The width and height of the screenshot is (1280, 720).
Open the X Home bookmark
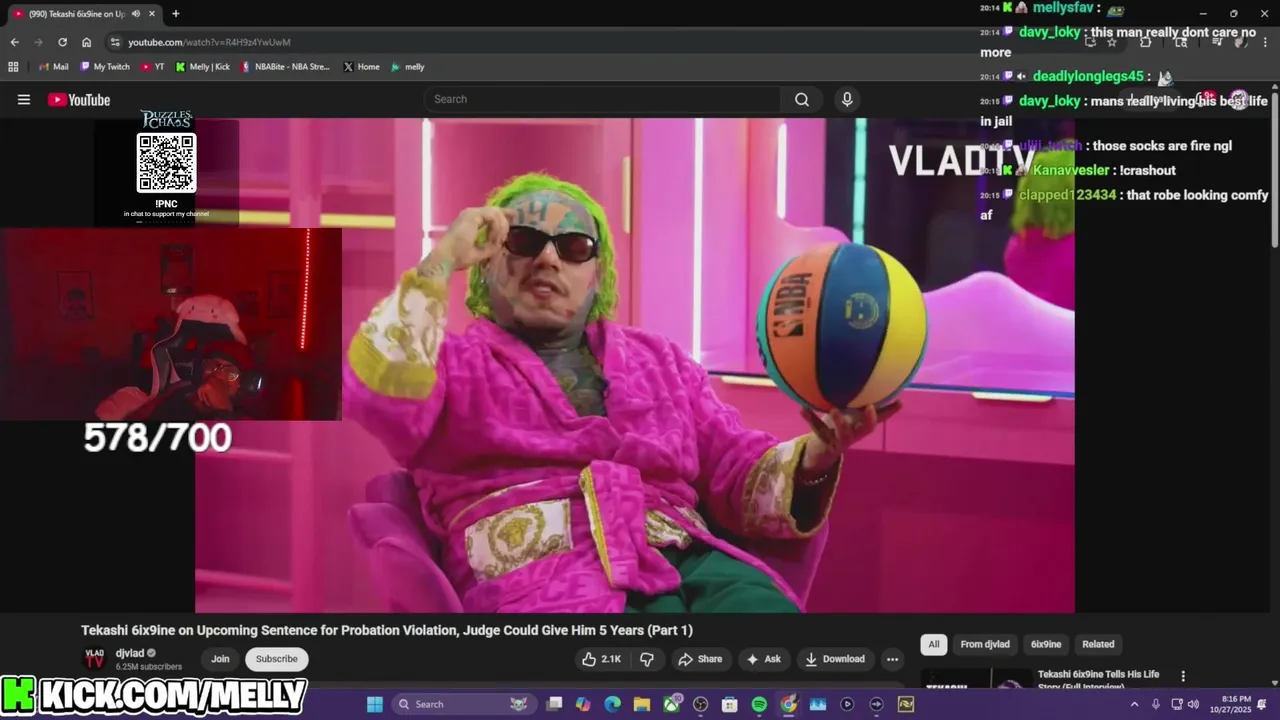click(361, 67)
